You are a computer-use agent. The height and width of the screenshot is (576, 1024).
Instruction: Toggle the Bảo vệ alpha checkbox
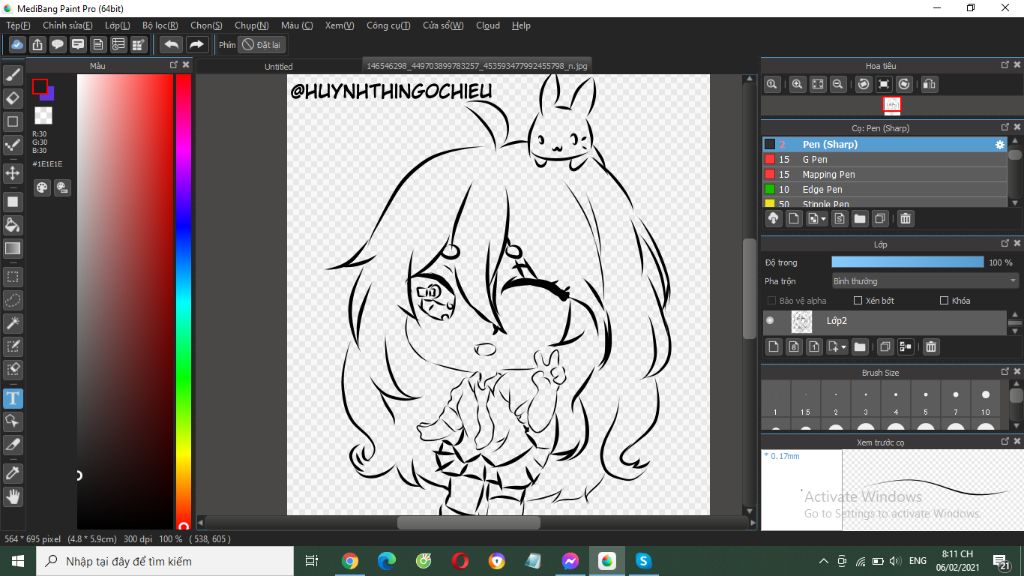click(771, 300)
